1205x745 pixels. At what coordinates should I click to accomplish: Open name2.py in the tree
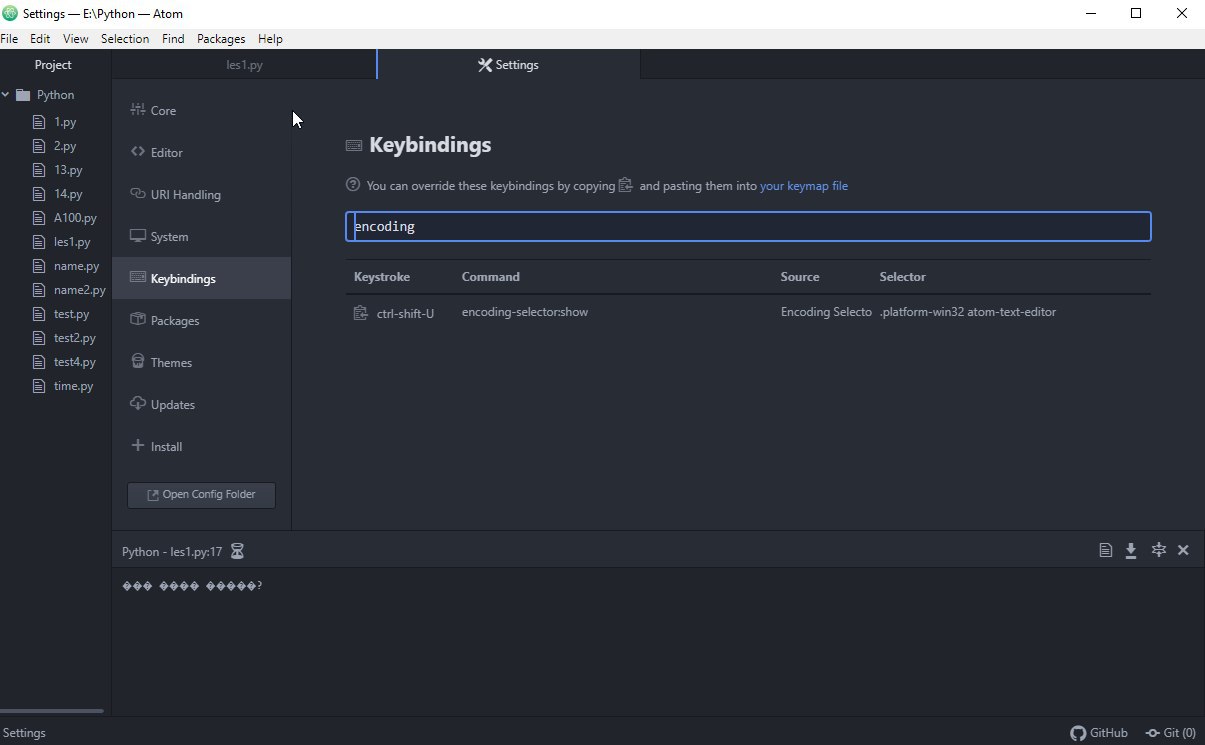[x=79, y=290]
